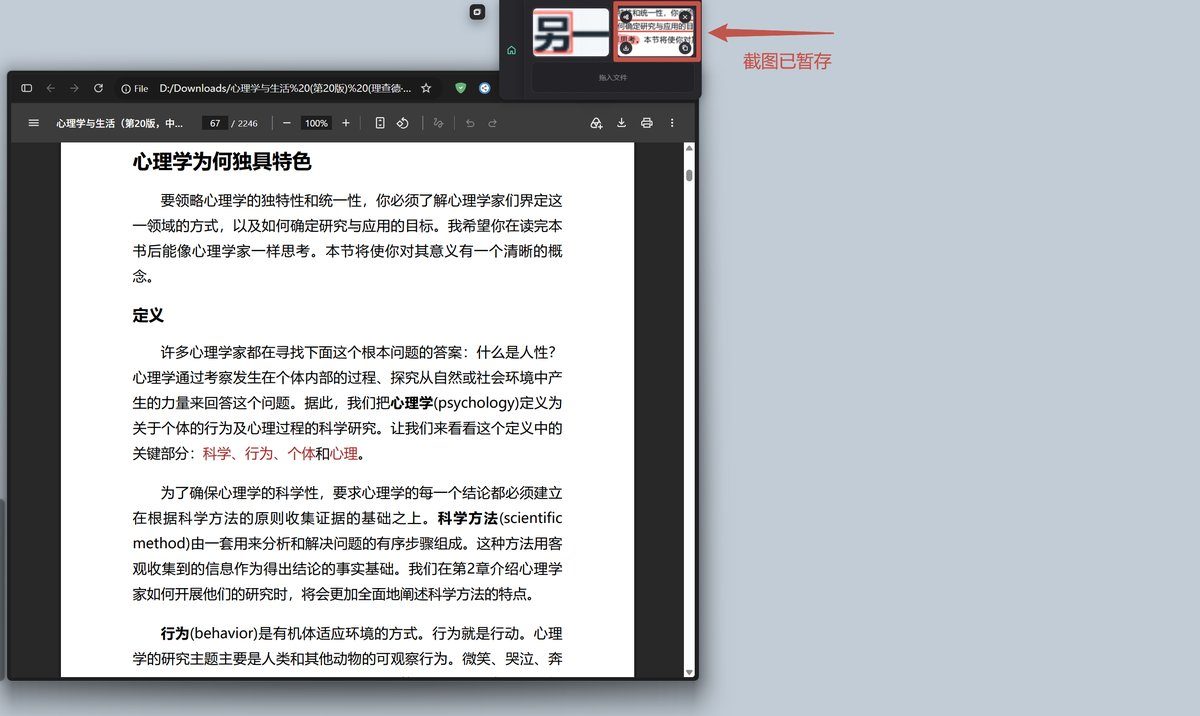Click the heading 心理学为何独具特色

222,162
